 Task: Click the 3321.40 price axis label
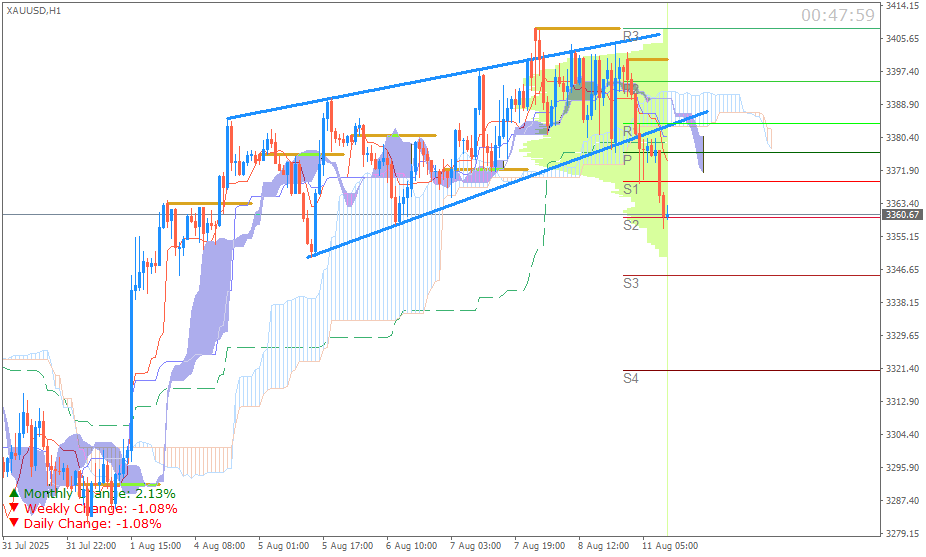coord(902,369)
